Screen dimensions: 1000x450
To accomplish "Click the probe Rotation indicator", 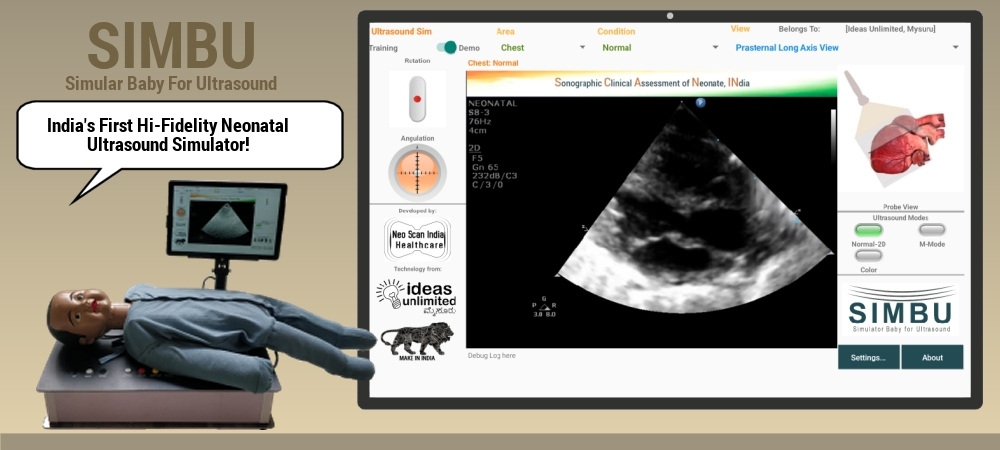I will (417, 99).
